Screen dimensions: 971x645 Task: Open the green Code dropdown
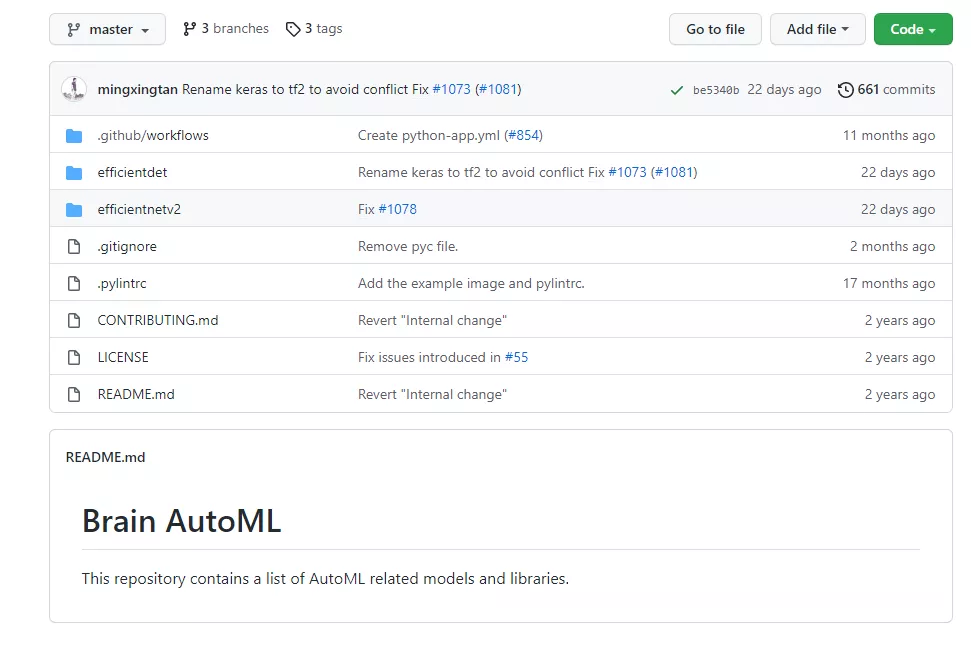tap(912, 29)
